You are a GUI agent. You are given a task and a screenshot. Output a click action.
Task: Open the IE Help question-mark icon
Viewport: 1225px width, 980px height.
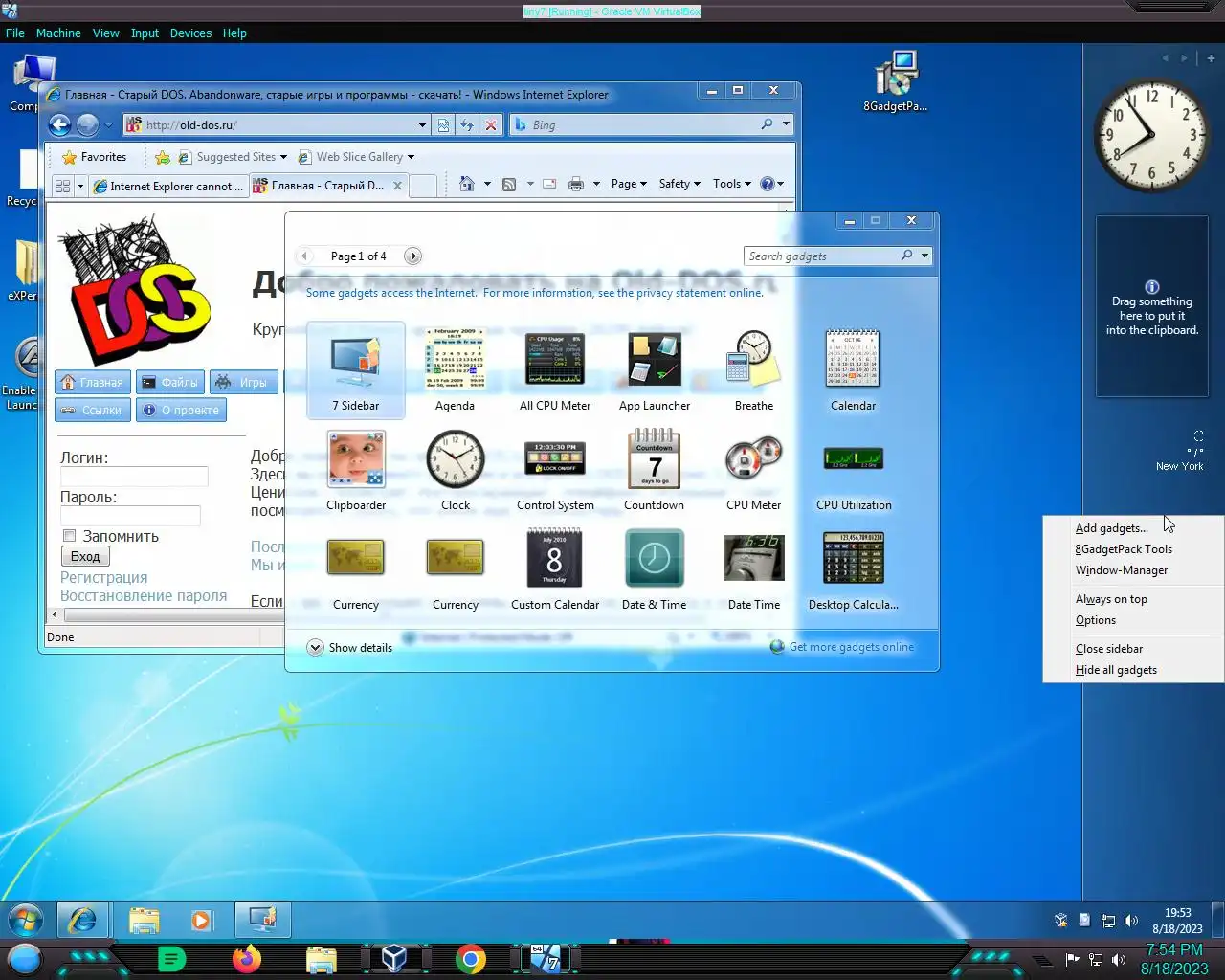[767, 184]
